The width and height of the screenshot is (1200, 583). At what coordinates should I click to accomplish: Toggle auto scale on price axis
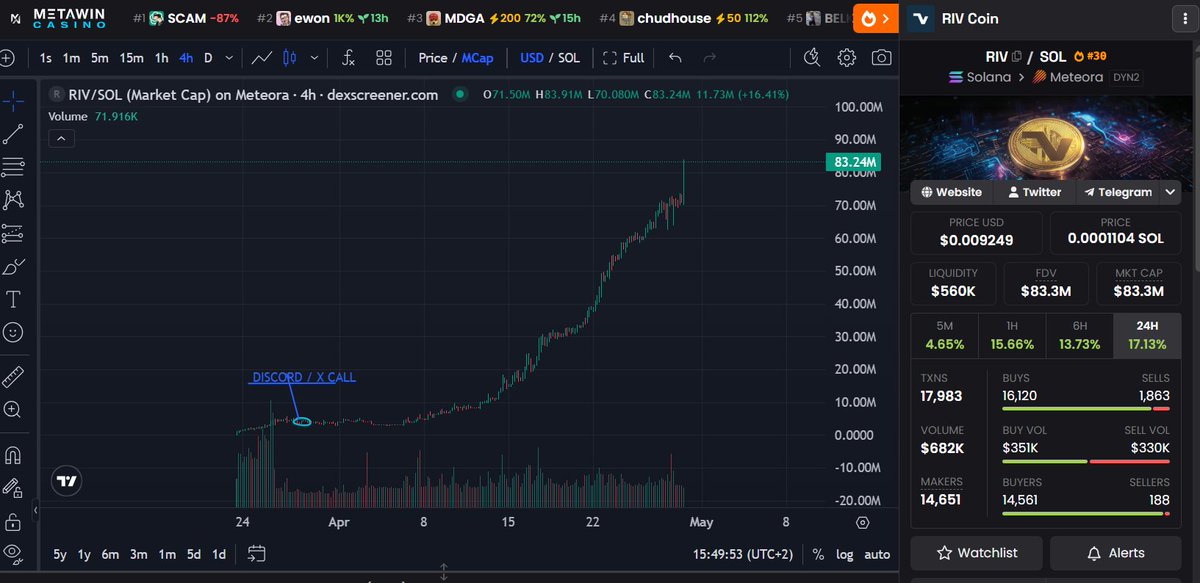pos(877,554)
